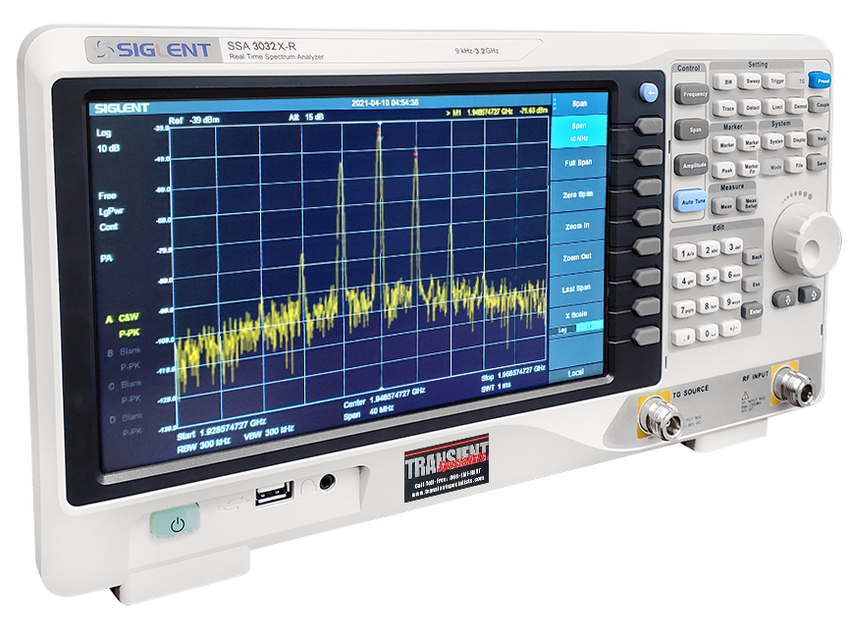
Task: Select Full Span in softkey menu
Action: pyautogui.click(x=578, y=160)
